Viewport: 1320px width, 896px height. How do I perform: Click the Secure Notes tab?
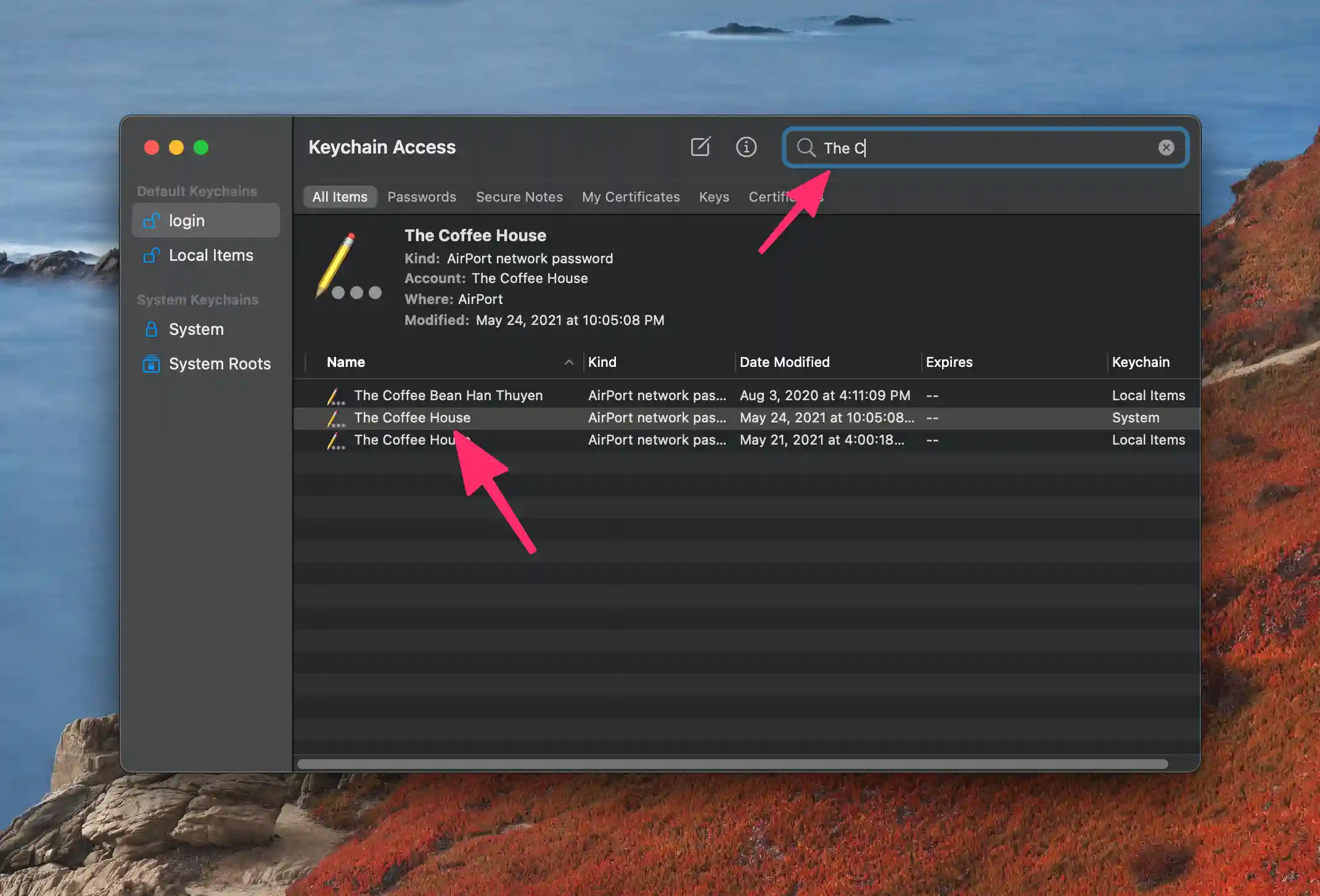519,196
